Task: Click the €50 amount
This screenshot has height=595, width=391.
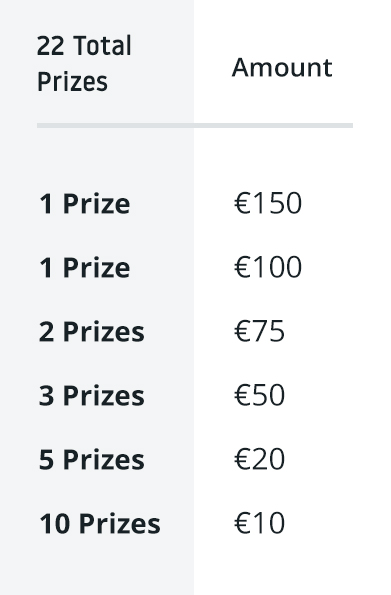Action: [259, 395]
